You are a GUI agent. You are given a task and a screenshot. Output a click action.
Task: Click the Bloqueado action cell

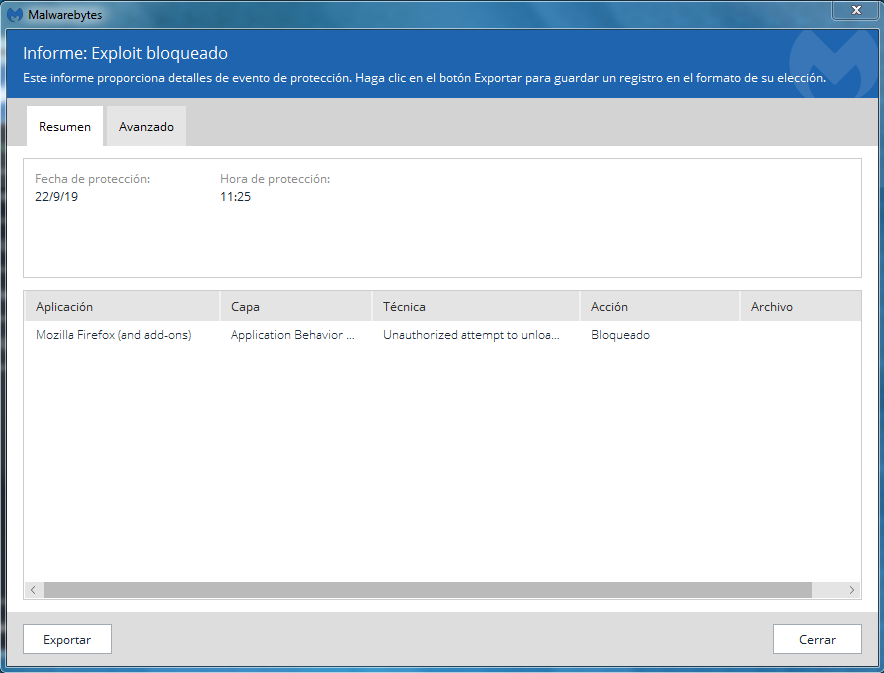pos(620,335)
